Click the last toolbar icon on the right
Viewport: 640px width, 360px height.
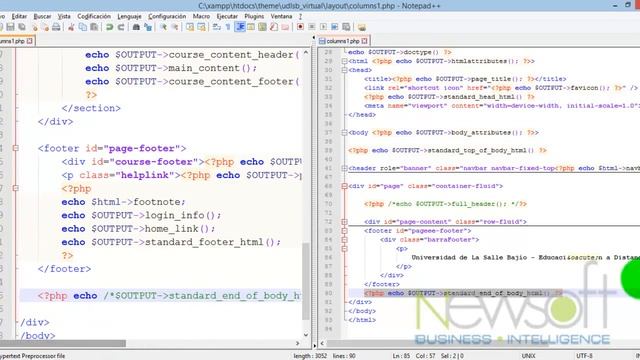point(361,27)
